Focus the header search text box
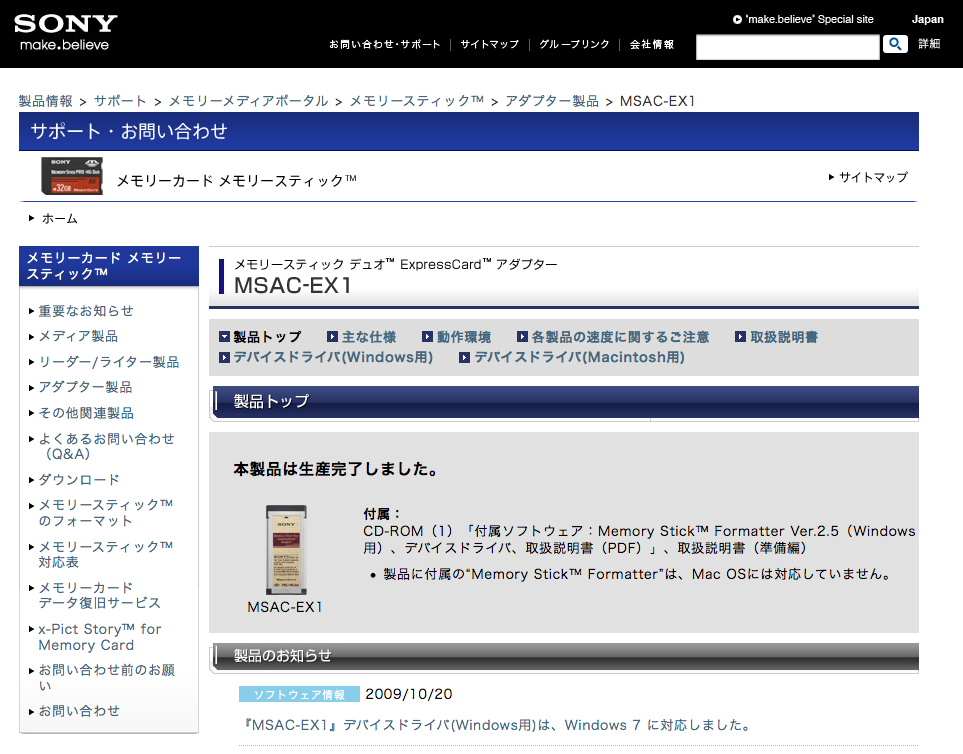The height and width of the screenshot is (754, 963). pyautogui.click(x=787, y=47)
